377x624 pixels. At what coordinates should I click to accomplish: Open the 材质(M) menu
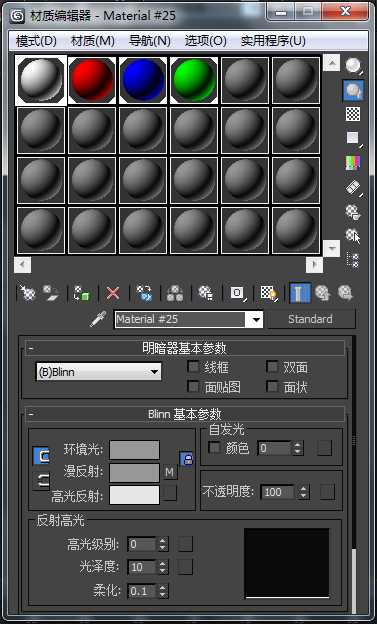pos(92,41)
